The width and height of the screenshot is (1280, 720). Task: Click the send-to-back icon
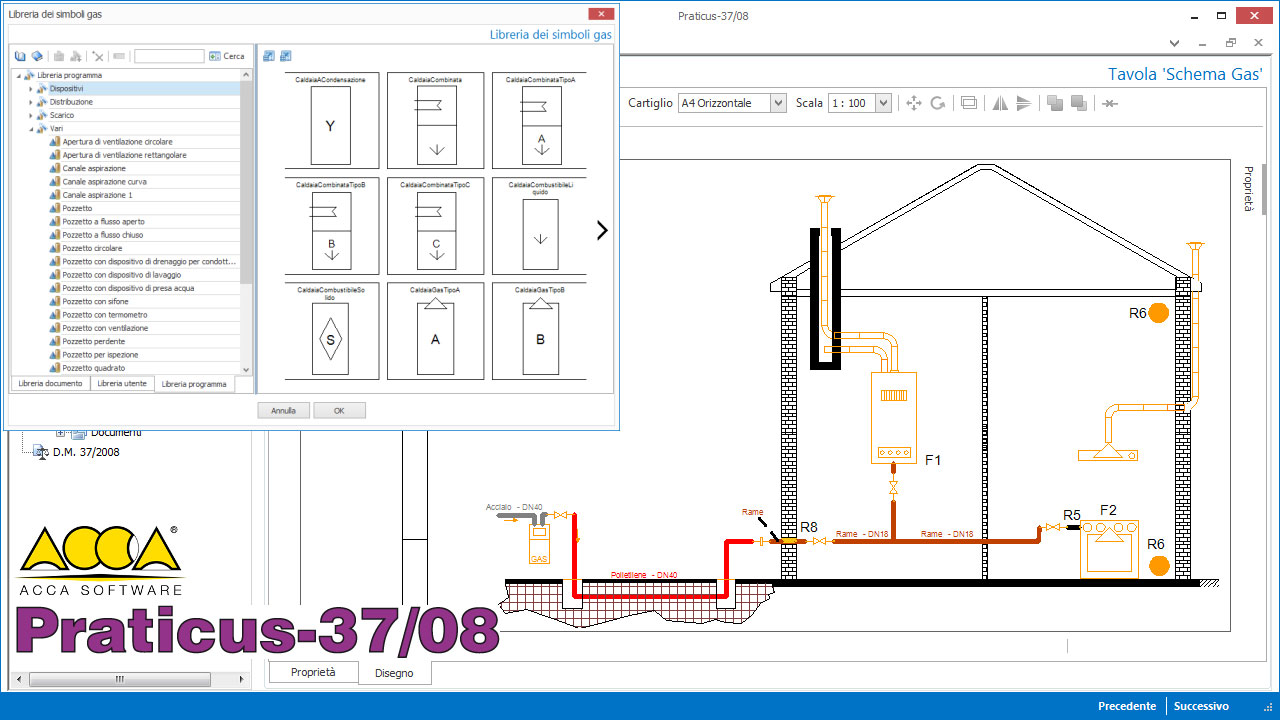[1078, 103]
